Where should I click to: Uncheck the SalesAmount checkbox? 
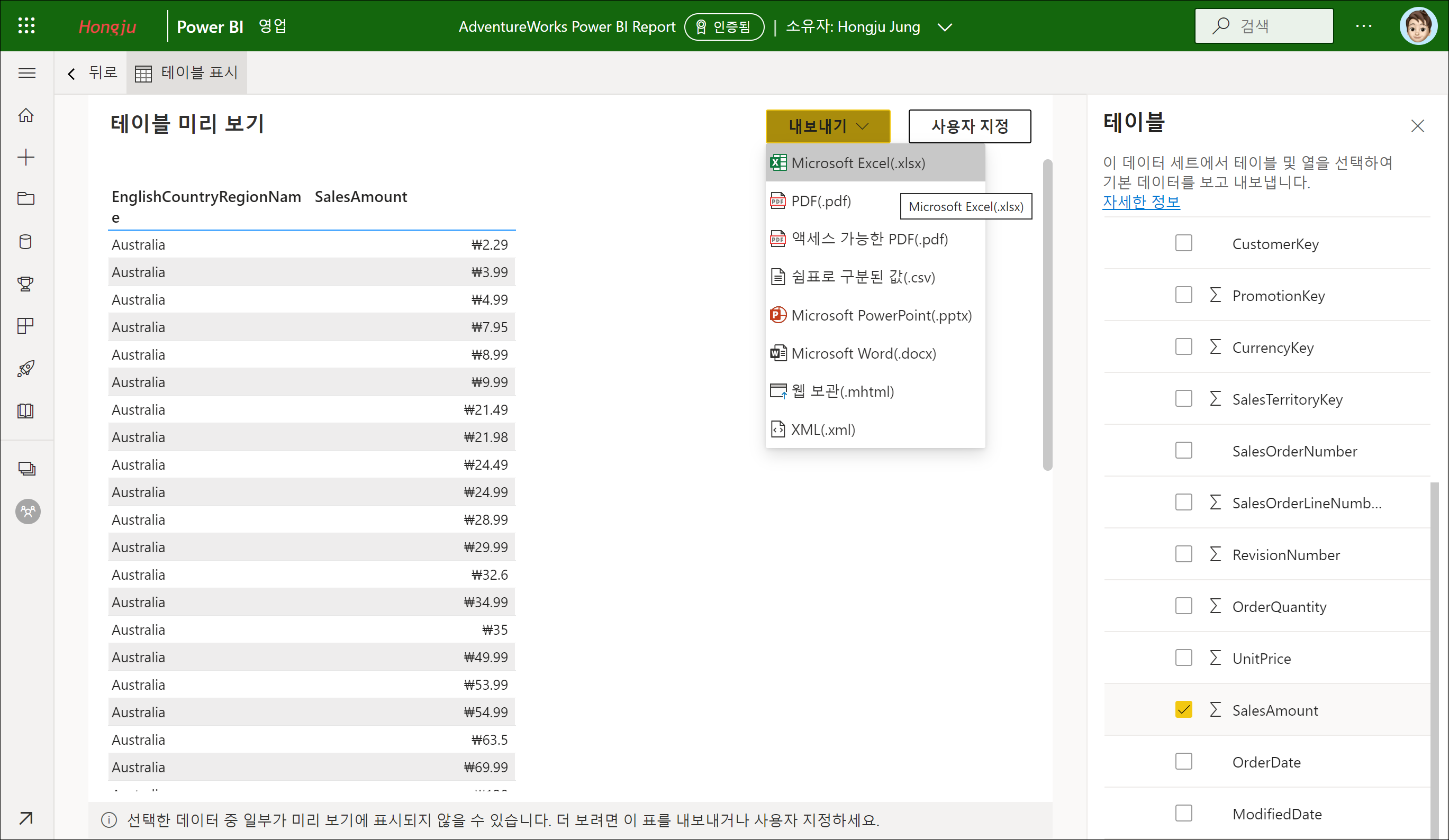pos(1183,709)
